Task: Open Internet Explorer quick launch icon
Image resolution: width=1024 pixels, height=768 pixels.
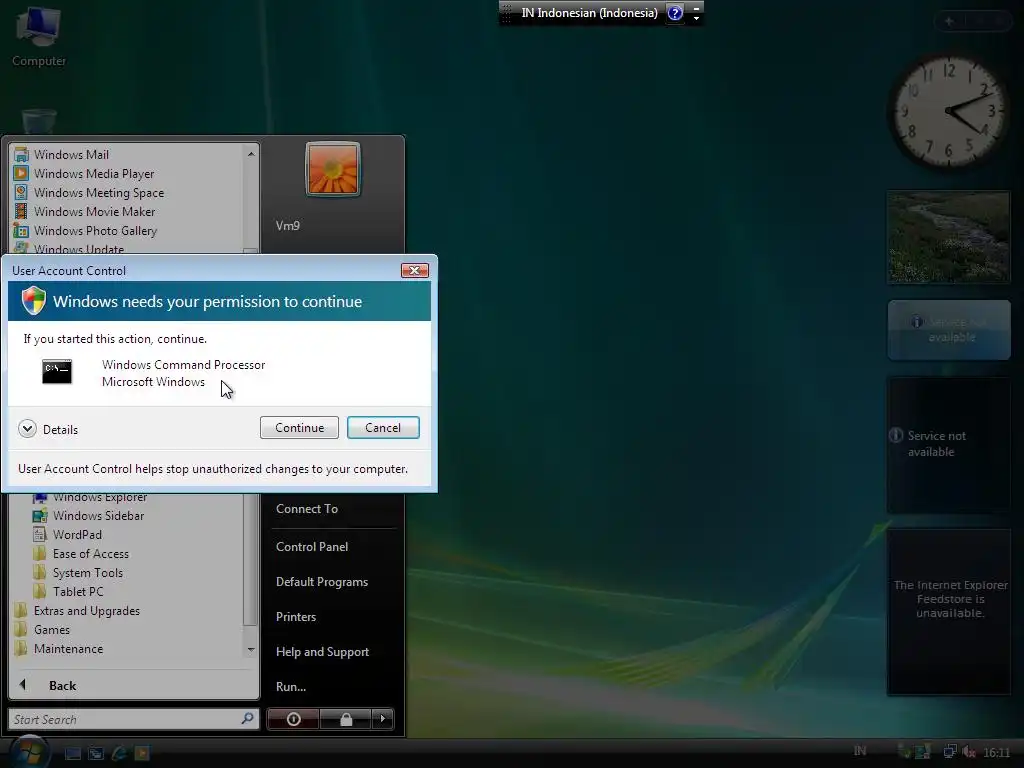Action: click(119, 753)
